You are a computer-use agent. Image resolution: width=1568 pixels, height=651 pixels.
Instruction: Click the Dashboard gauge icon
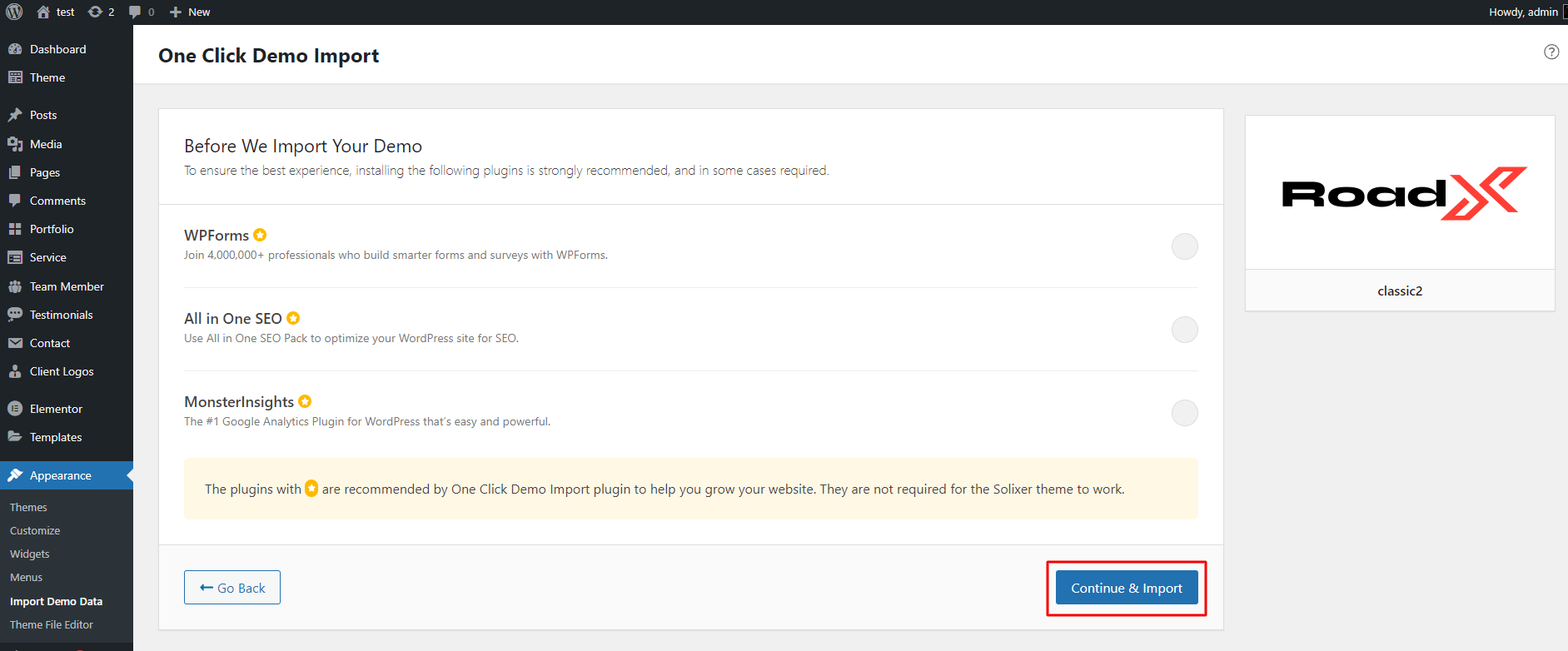(15, 49)
